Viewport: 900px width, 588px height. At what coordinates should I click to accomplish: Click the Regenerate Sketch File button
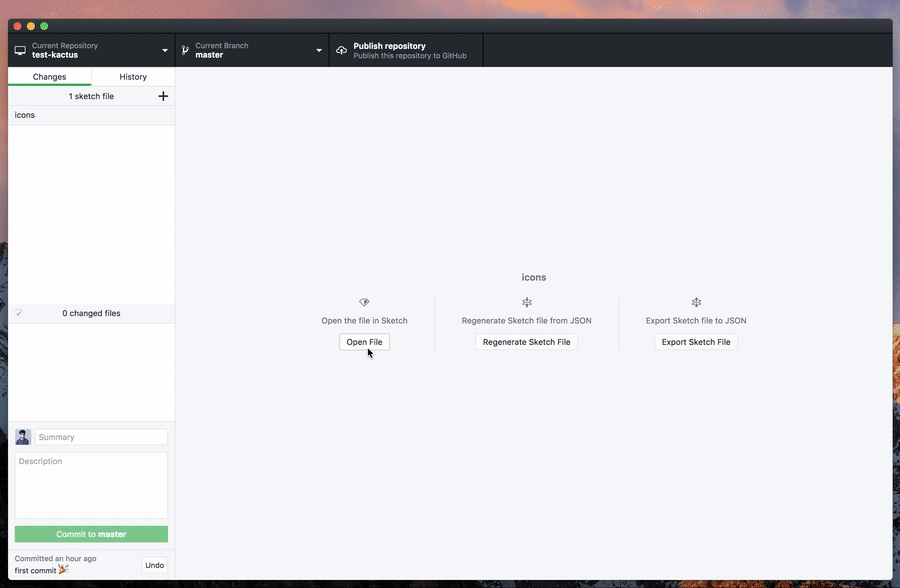pyautogui.click(x=526, y=342)
